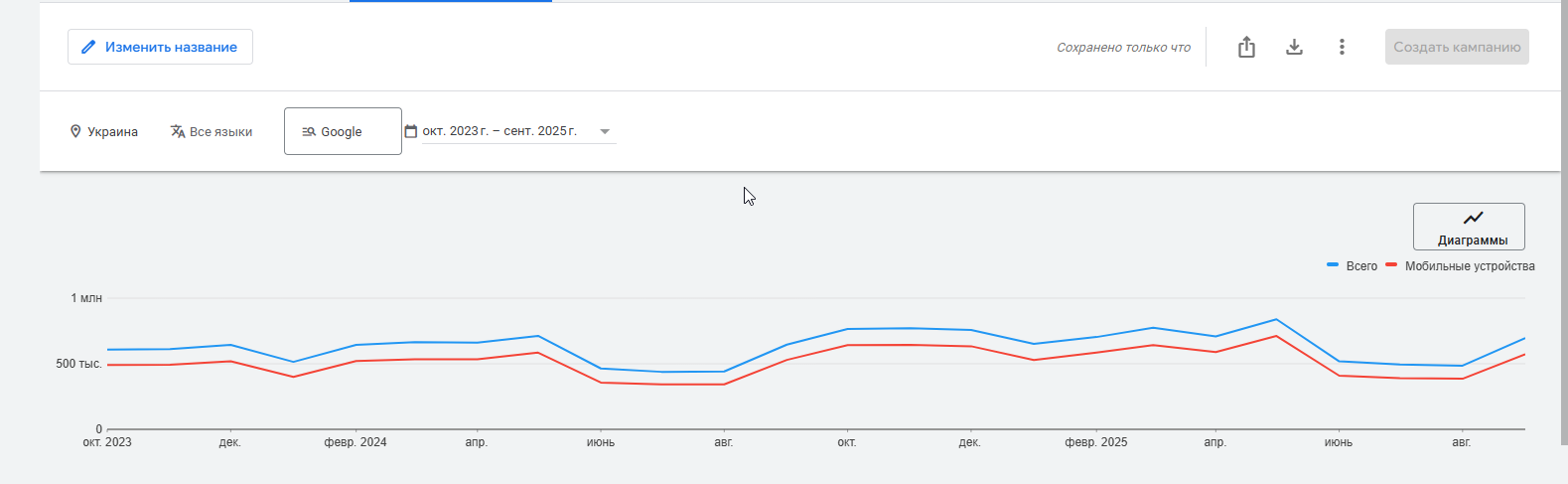Expand the date range dropdown arrow
Image resolution: width=1568 pixels, height=484 pixels.
605,131
